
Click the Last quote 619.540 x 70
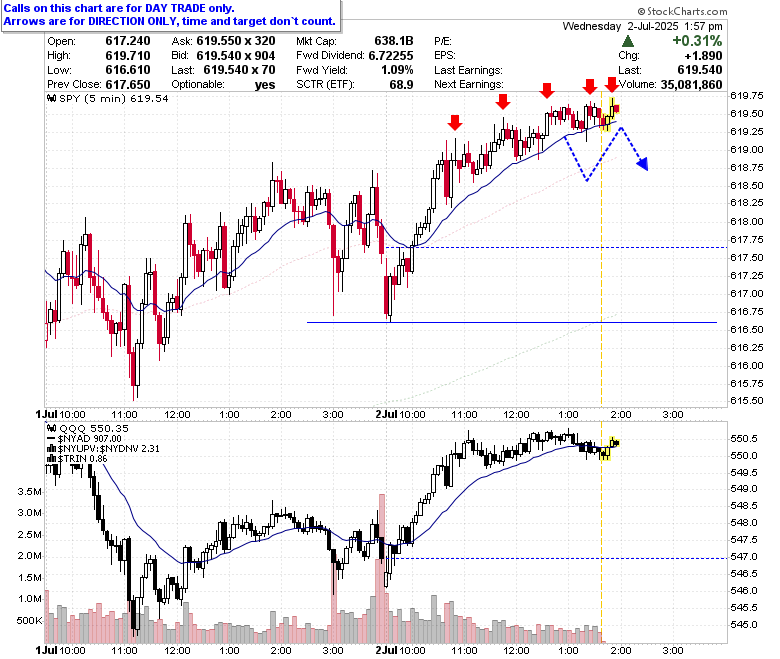pyautogui.click(x=239, y=70)
